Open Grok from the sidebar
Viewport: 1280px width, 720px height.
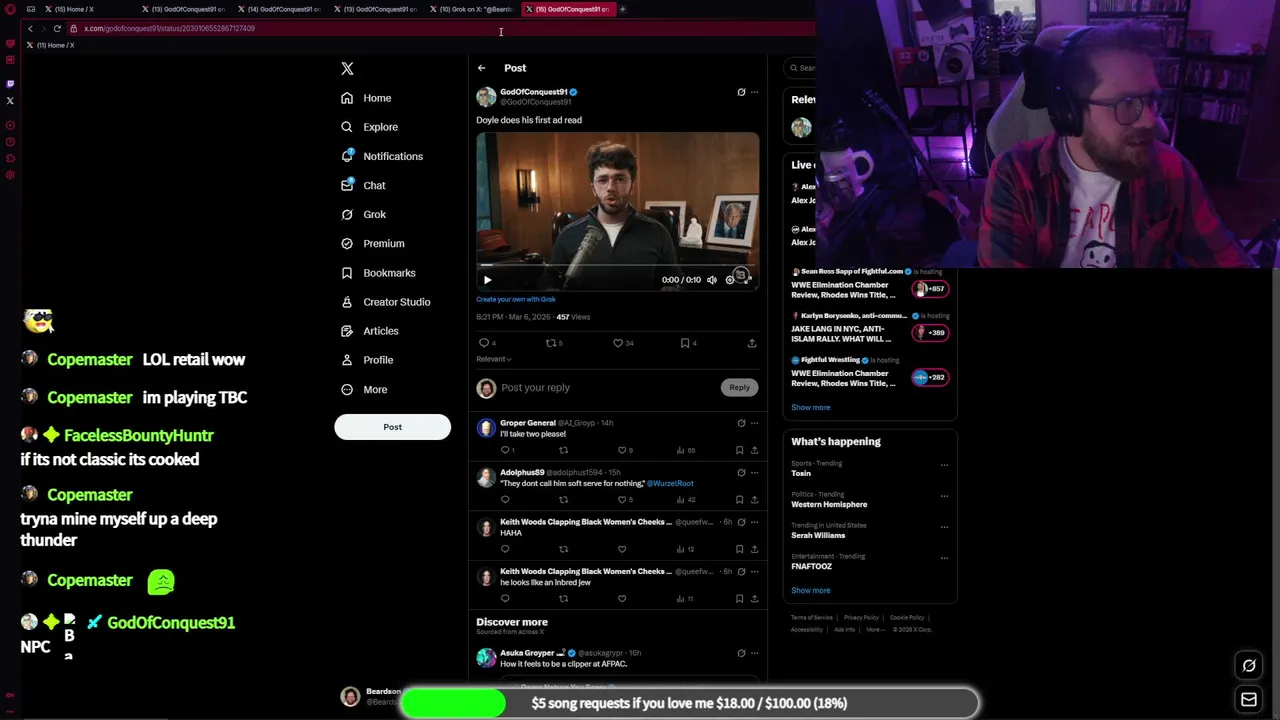[363, 214]
